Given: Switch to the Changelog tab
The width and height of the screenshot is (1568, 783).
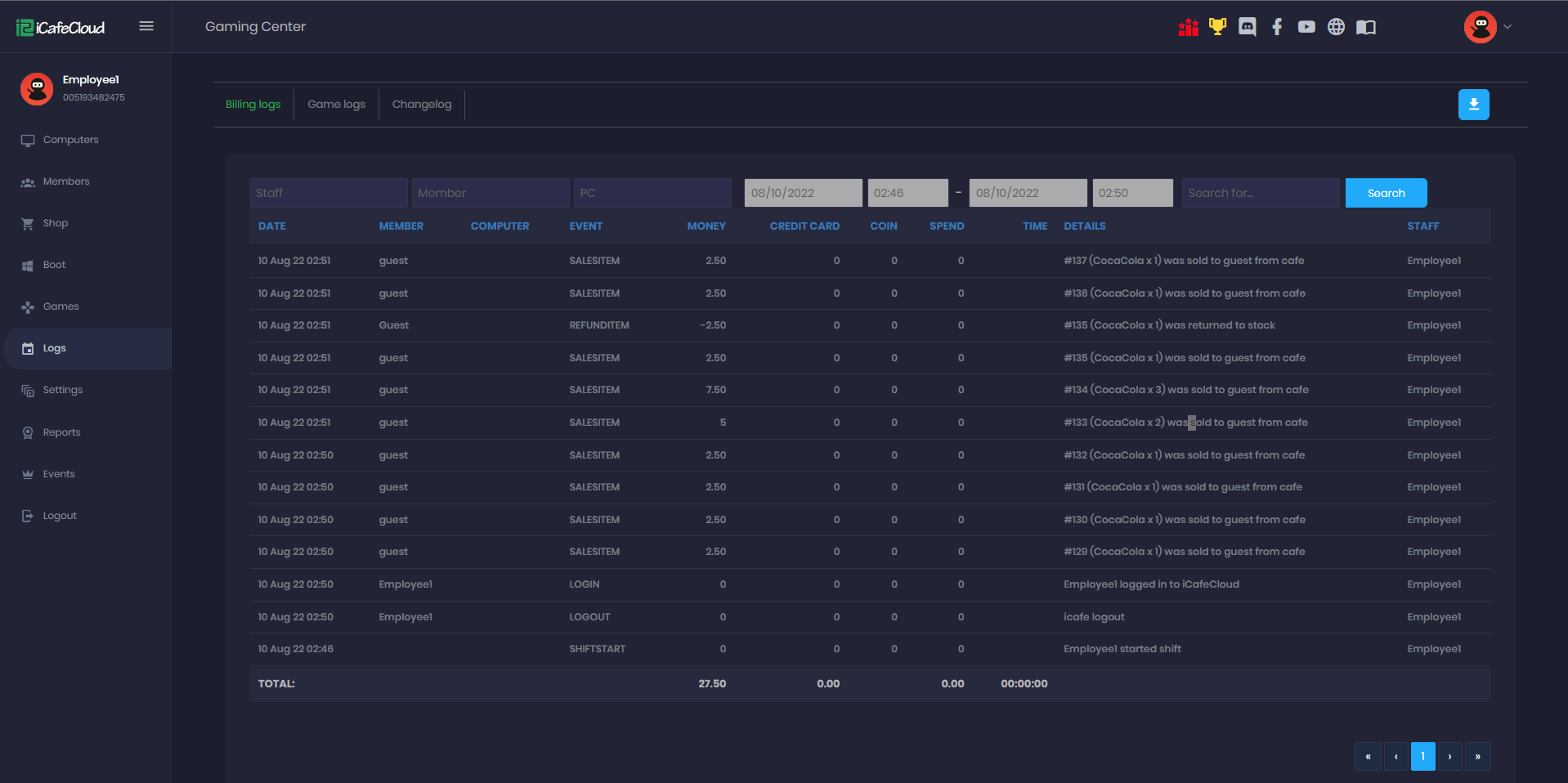Looking at the screenshot, I should [421, 105].
